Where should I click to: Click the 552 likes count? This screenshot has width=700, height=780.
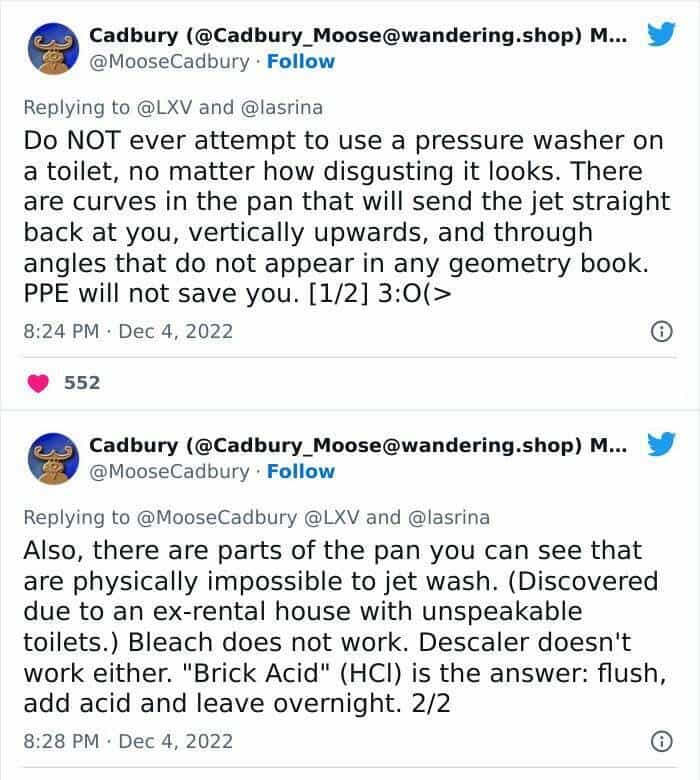click(x=81, y=382)
